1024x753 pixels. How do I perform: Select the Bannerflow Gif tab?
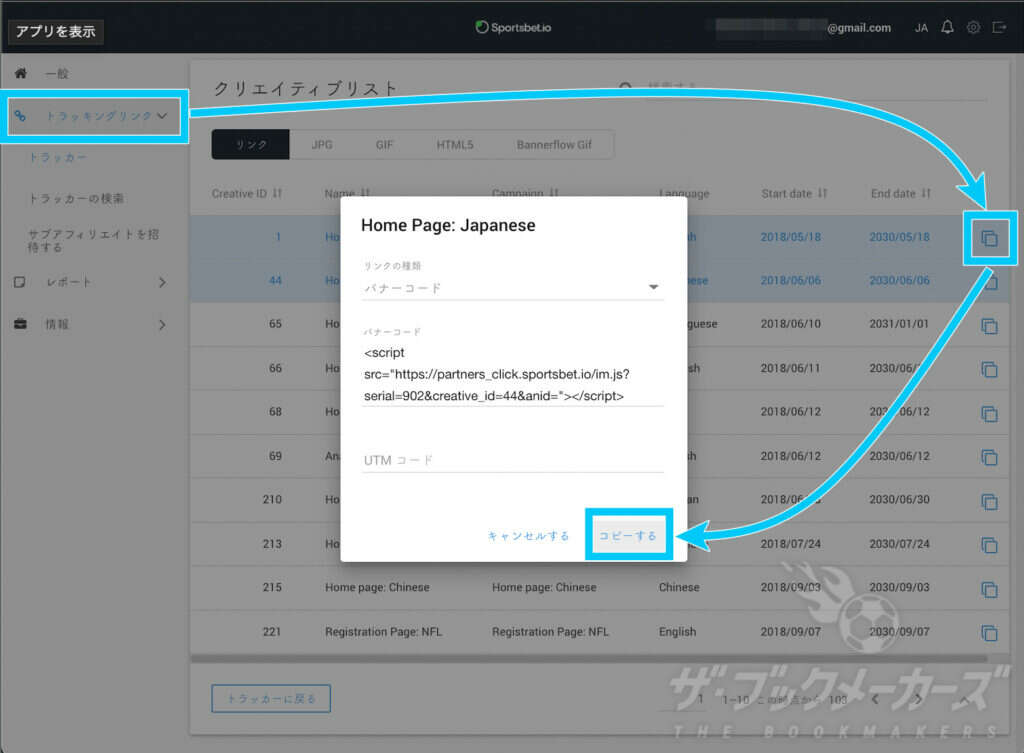(x=554, y=144)
